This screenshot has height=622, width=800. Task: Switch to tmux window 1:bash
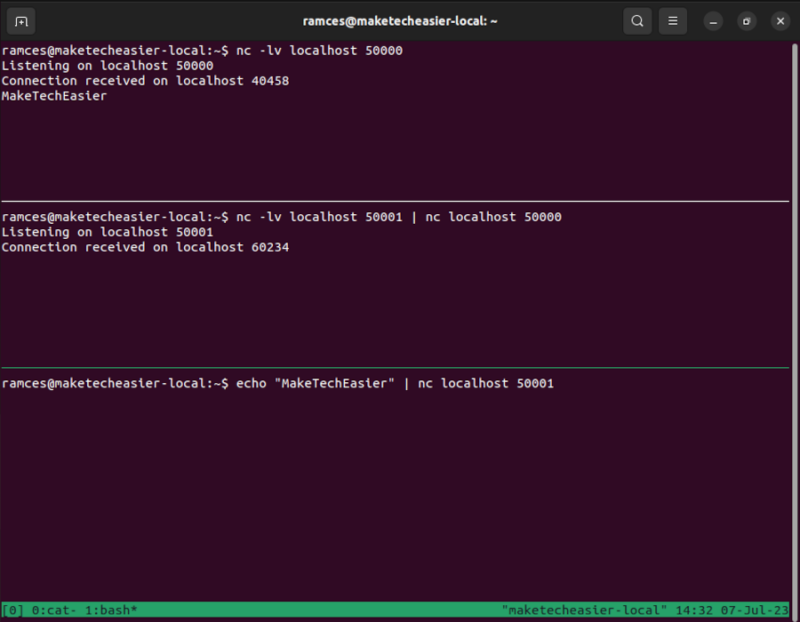pos(110,610)
